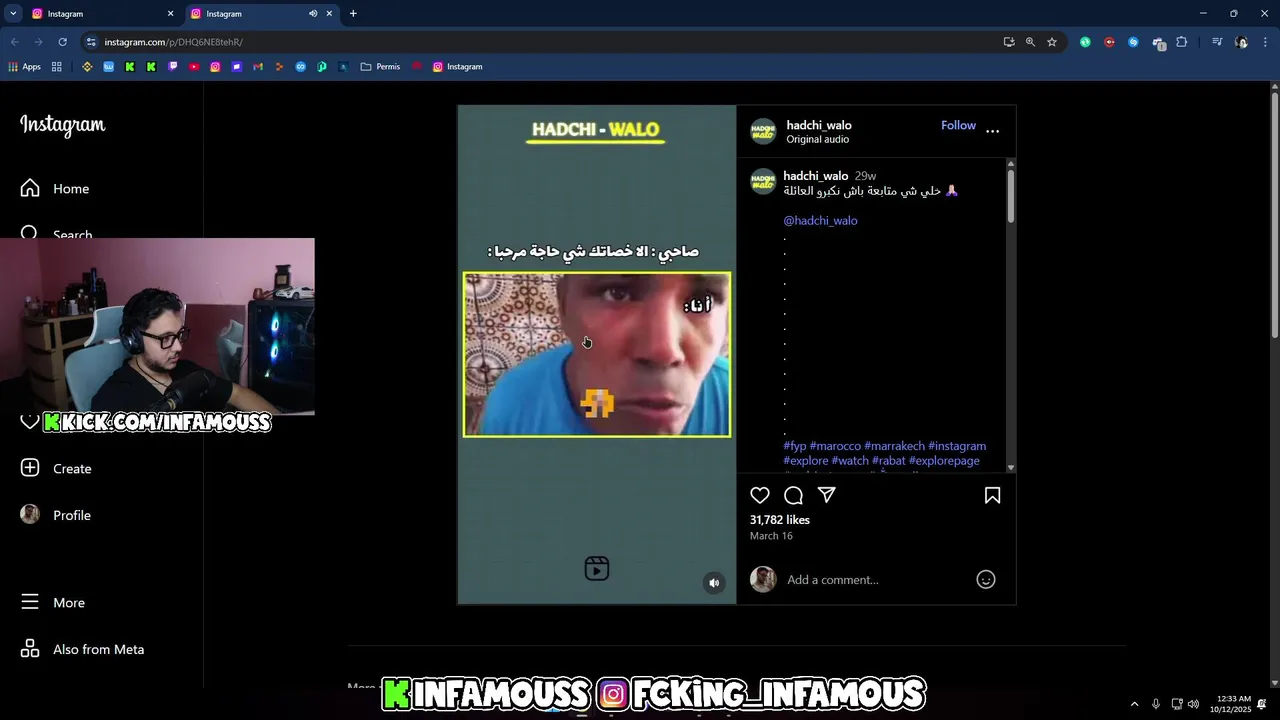Open the Apps bookmark shortcut
Image resolution: width=1280 pixels, height=720 pixels.
(x=25, y=67)
